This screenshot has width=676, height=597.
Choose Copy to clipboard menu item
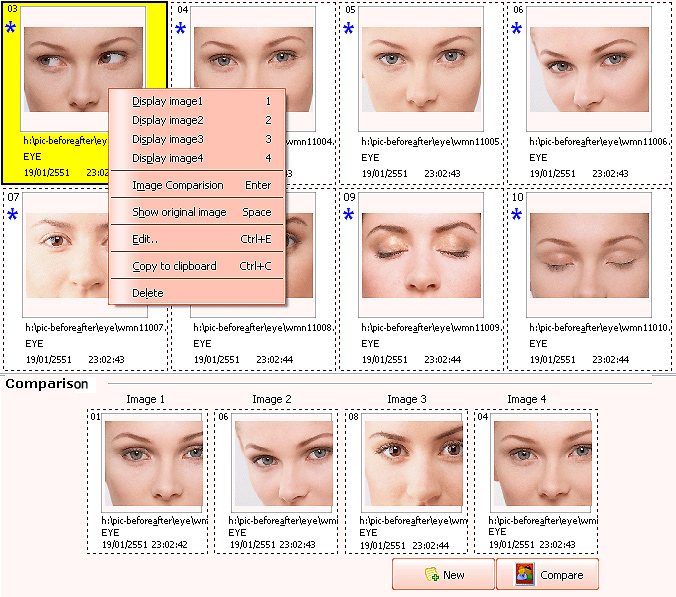[x=197, y=266]
